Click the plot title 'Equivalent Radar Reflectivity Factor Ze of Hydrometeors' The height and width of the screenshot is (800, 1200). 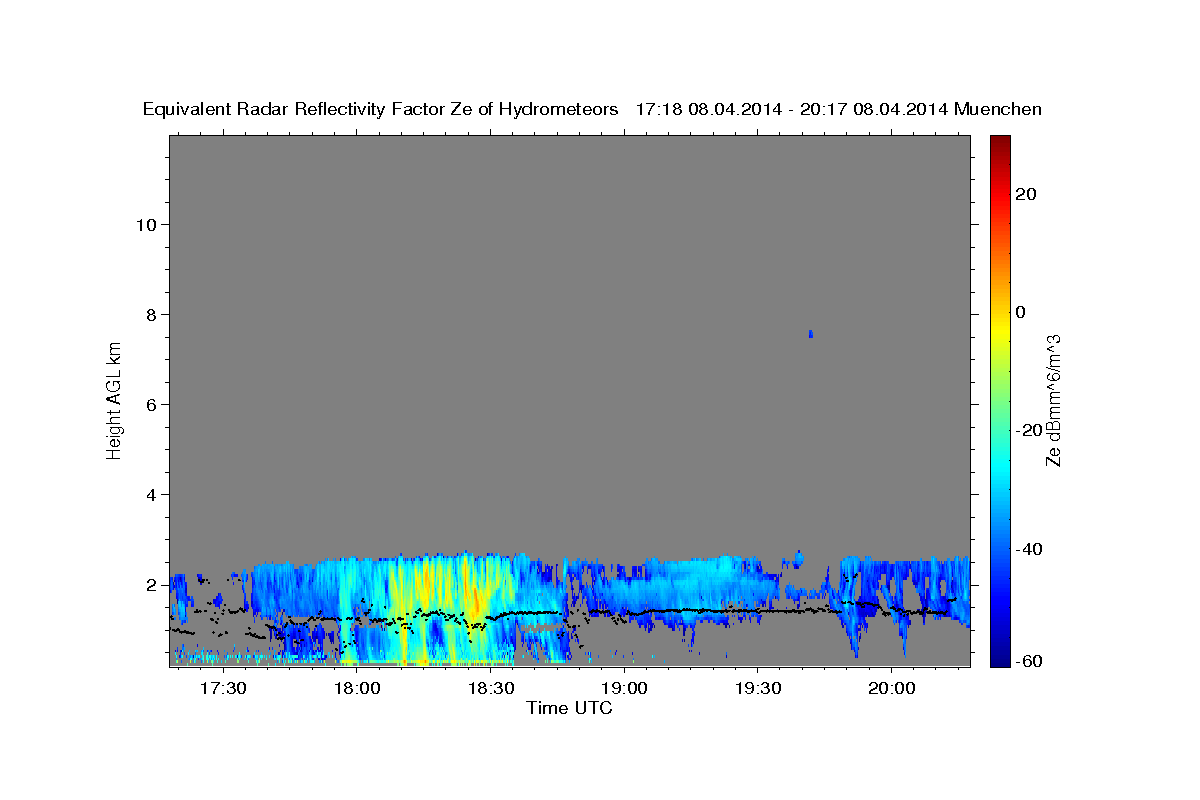tap(381, 109)
